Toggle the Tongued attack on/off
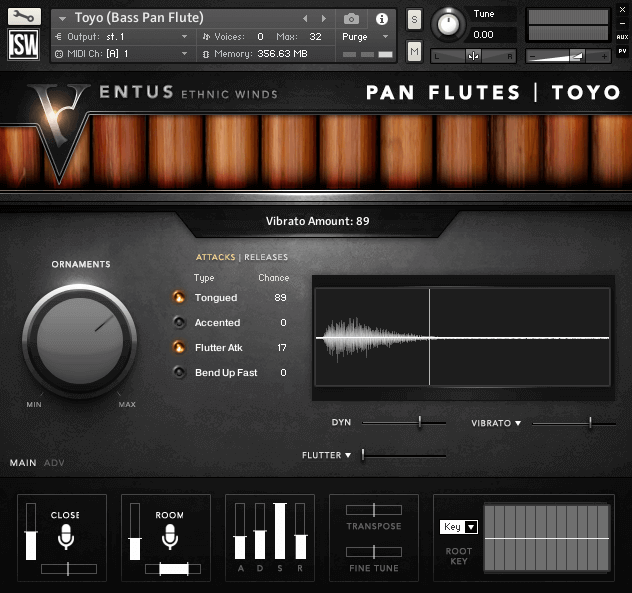Viewport: 632px width, 593px height. [179, 297]
